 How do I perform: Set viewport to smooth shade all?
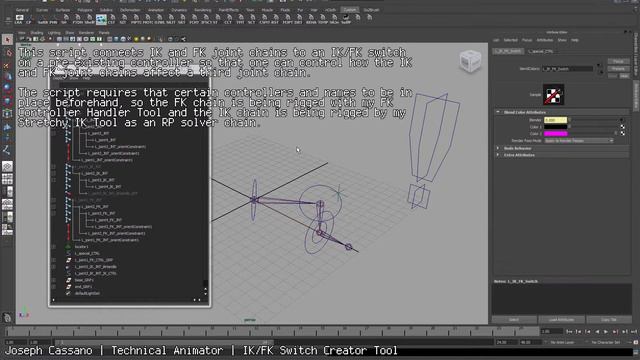coord(116,39)
